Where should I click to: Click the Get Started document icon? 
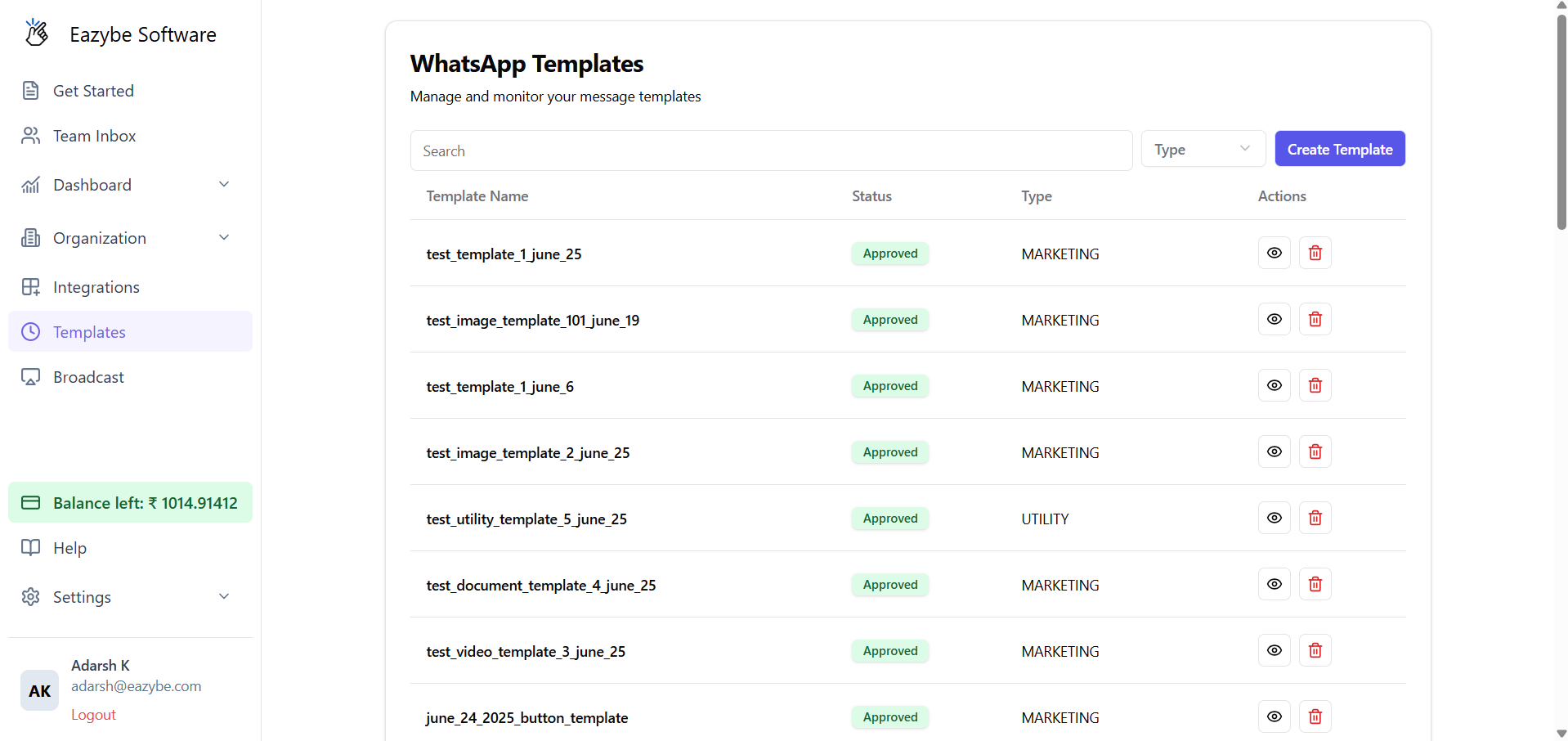[x=30, y=91]
